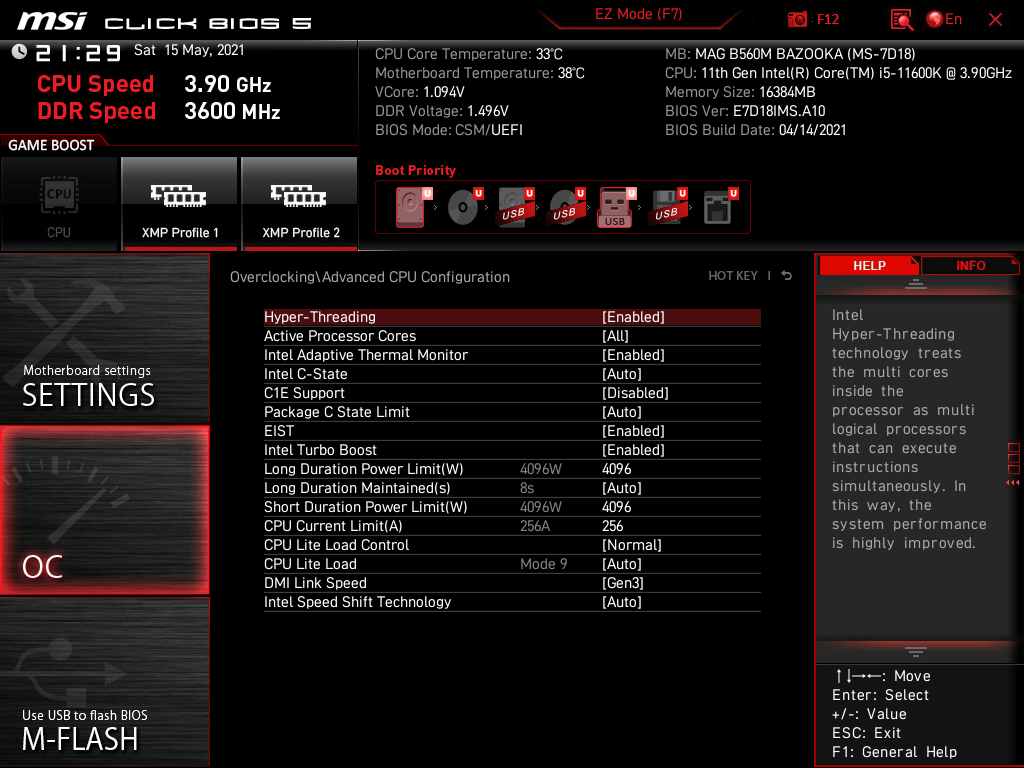Select the USB key boot device icon
Screen dimensions: 1024x768
tap(617, 207)
